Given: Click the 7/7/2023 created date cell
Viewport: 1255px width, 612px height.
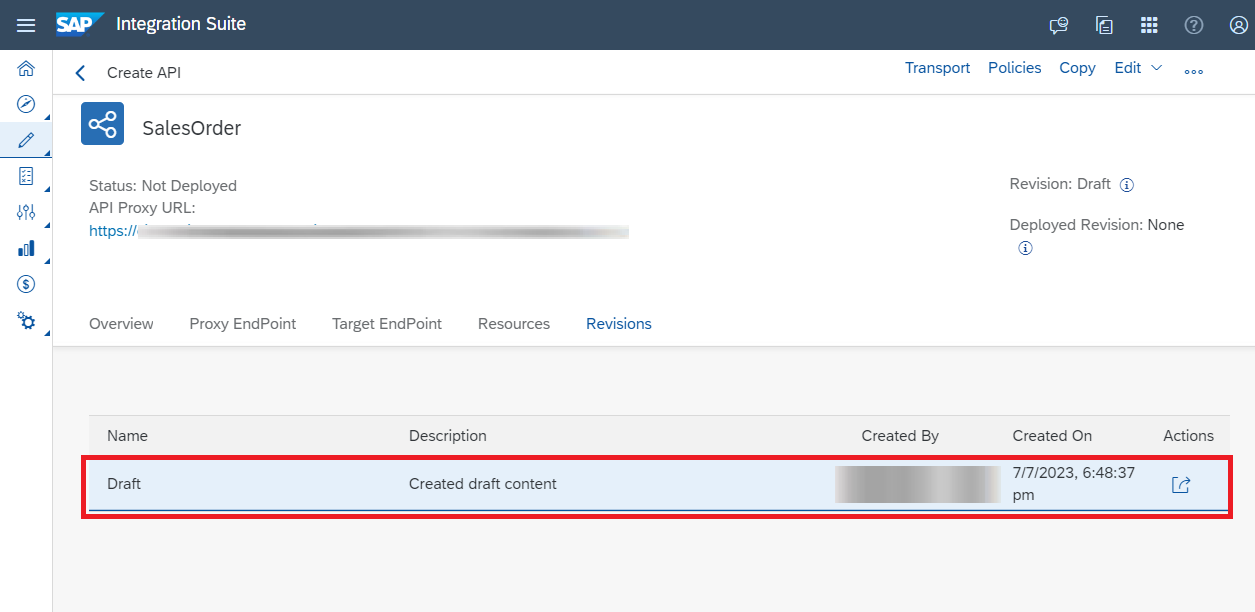Looking at the screenshot, I should point(1074,484).
